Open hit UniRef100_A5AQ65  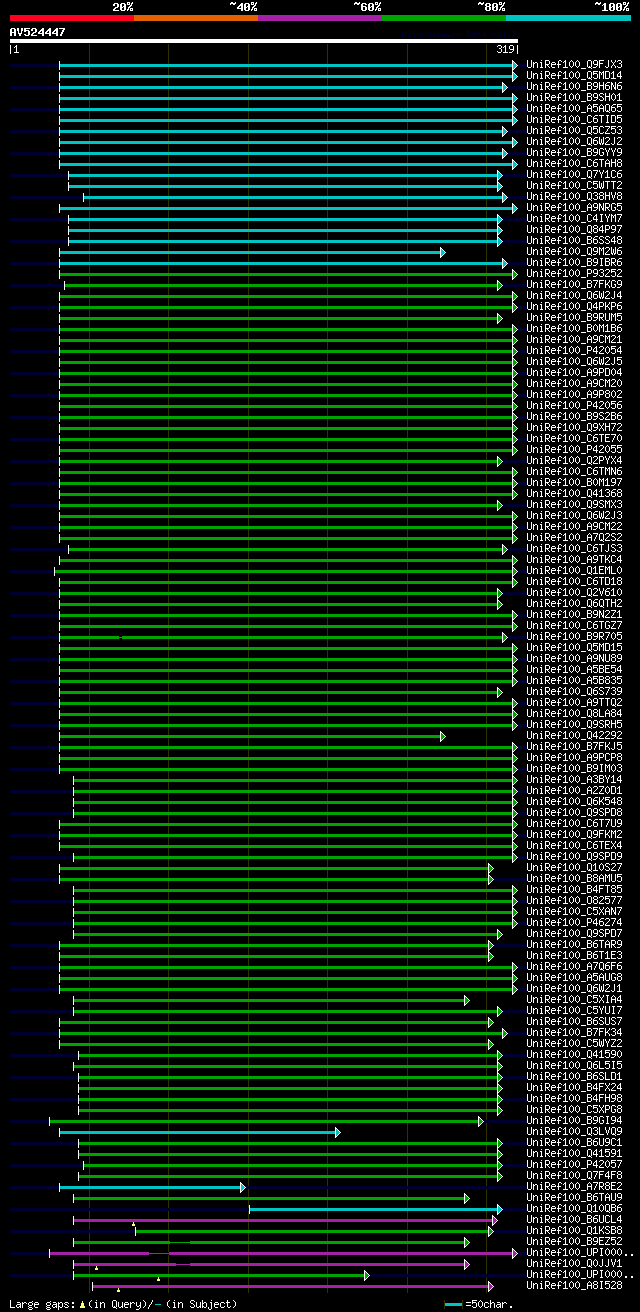[575, 108]
